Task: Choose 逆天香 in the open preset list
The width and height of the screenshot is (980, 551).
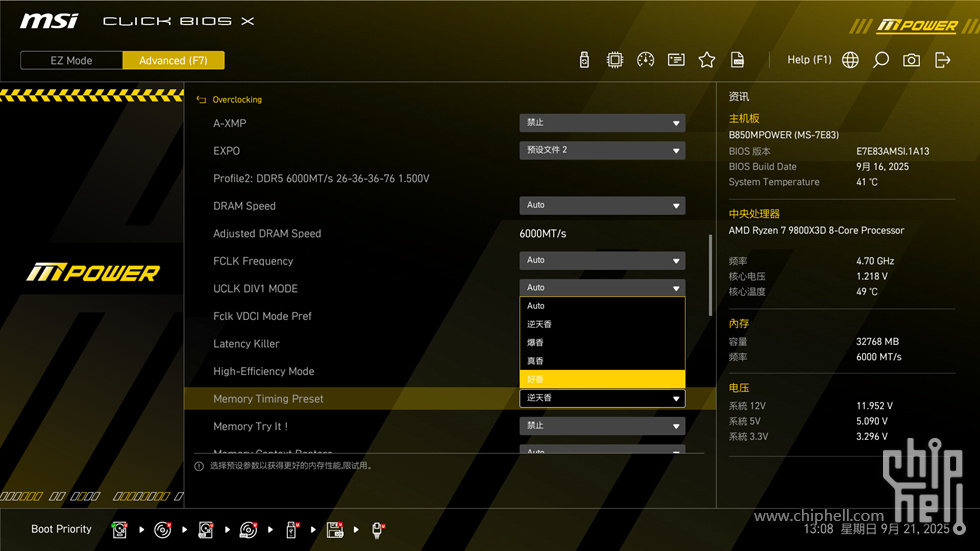Action: coord(602,324)
